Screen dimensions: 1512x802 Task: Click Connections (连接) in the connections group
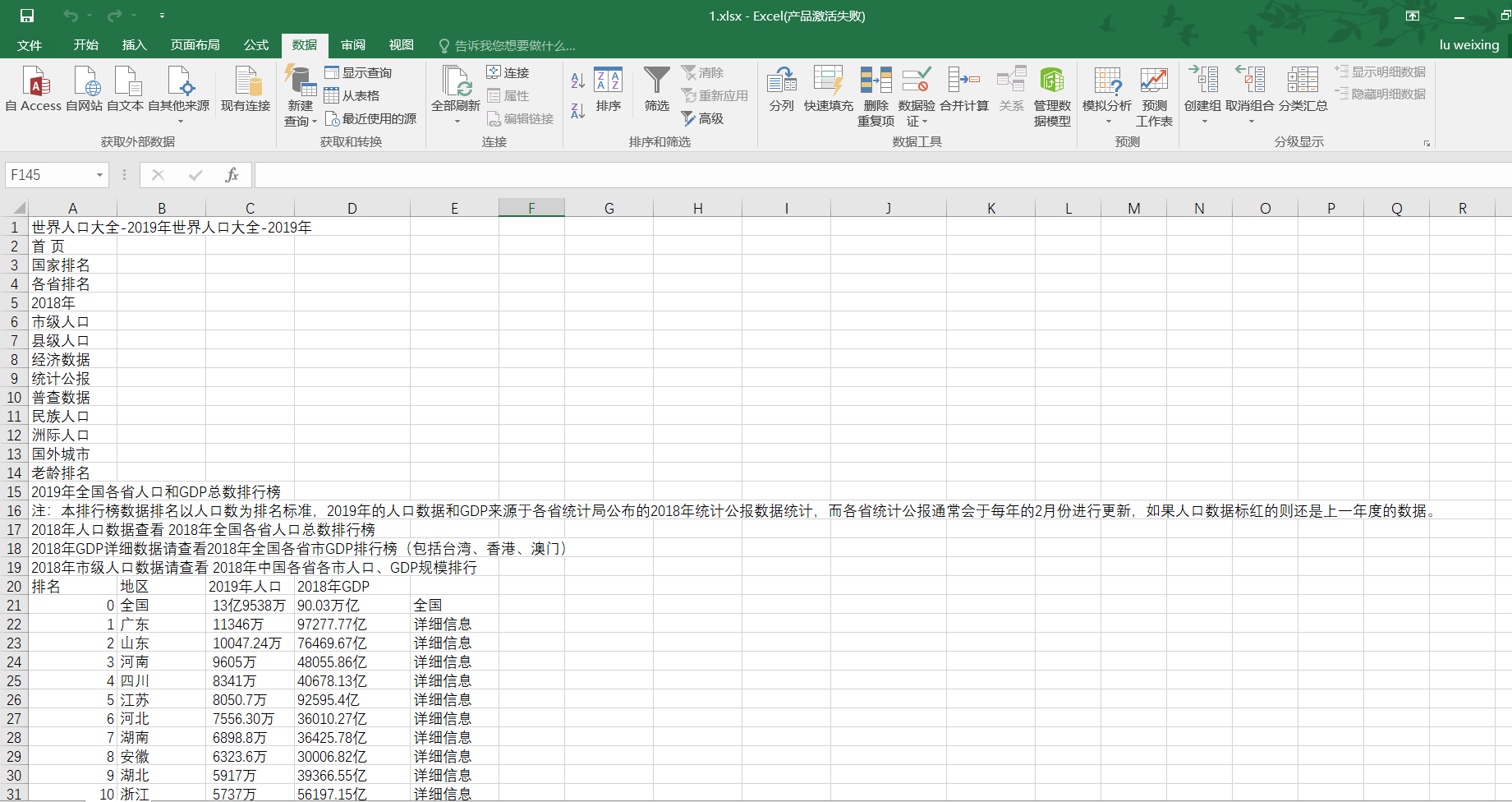pyautogui.click(x=508, y=73)
